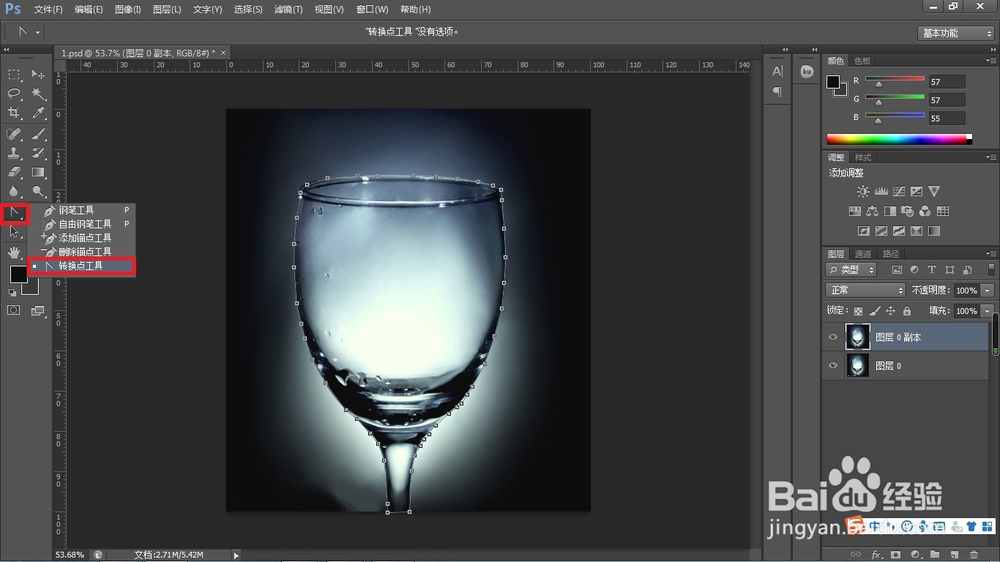Open the 基本功能 workspace dropdown

point(956,33)
